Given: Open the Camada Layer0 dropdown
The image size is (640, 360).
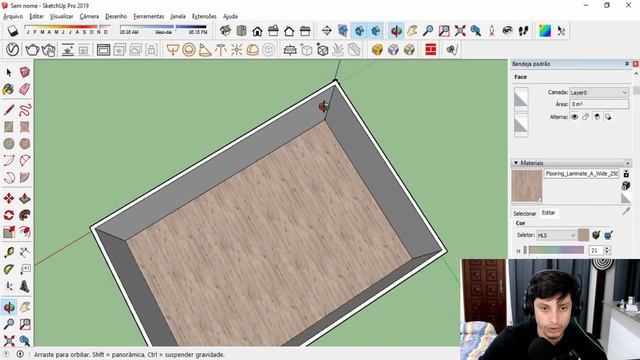Looking at the screenshot, I should (599, 93).
